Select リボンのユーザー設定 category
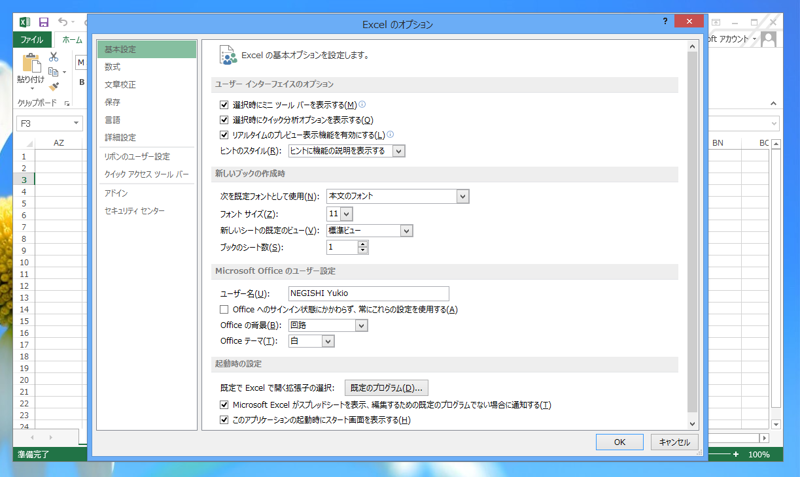The height and width of the screenshot is (477, 800). (x=146, y=157)
